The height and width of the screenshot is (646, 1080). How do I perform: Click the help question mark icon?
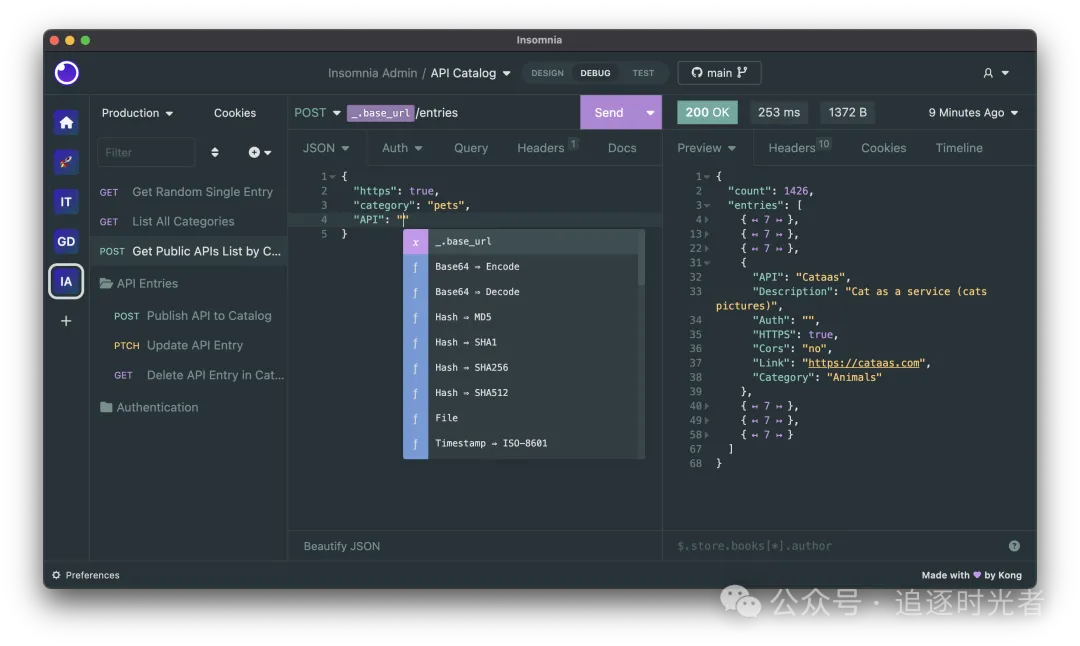(1014, 546)
